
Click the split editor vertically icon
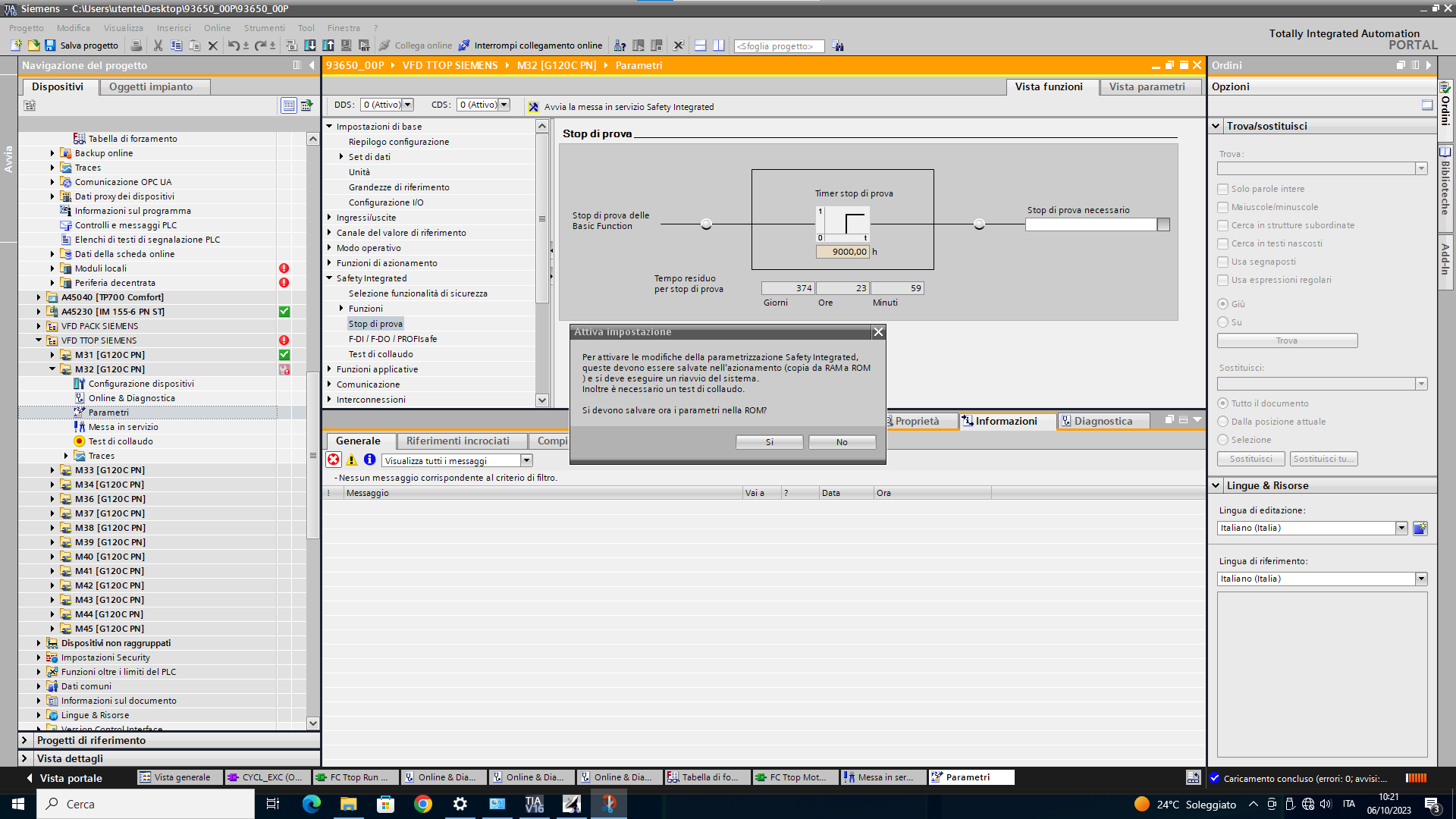[719, 45]
